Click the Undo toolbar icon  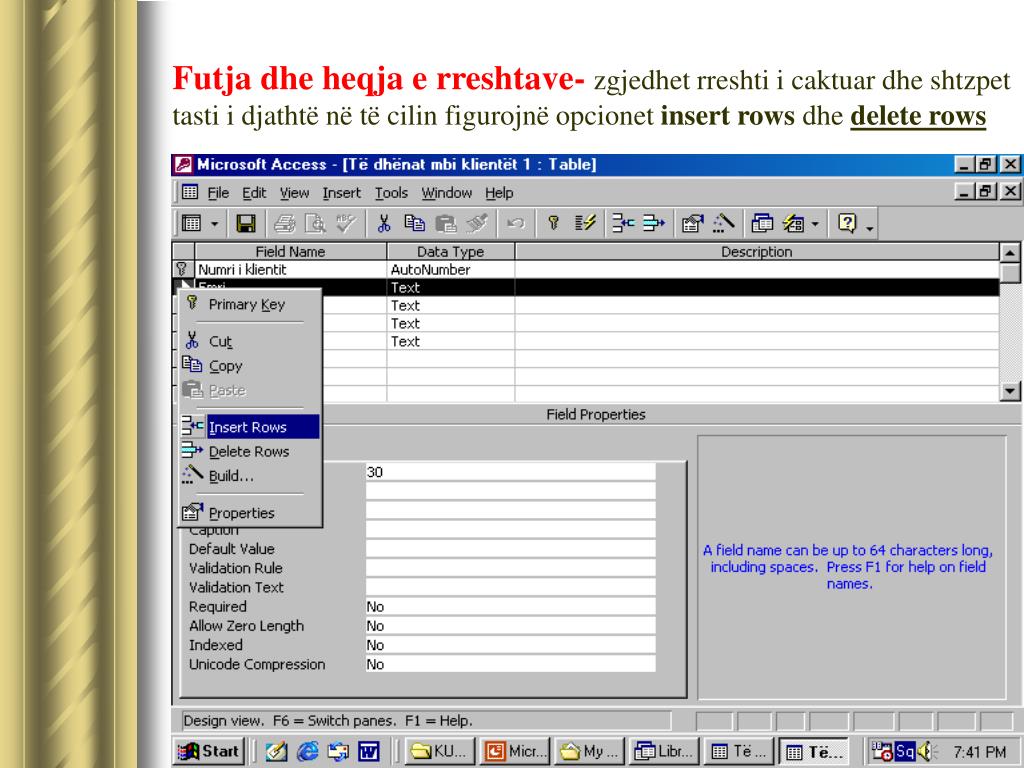pos(516,224)
